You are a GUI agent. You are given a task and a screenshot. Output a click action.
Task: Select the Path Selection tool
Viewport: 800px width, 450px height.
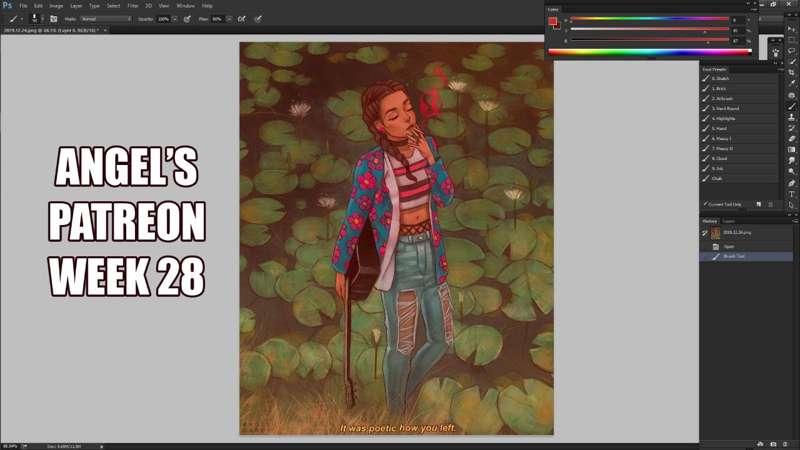[791, 205]
